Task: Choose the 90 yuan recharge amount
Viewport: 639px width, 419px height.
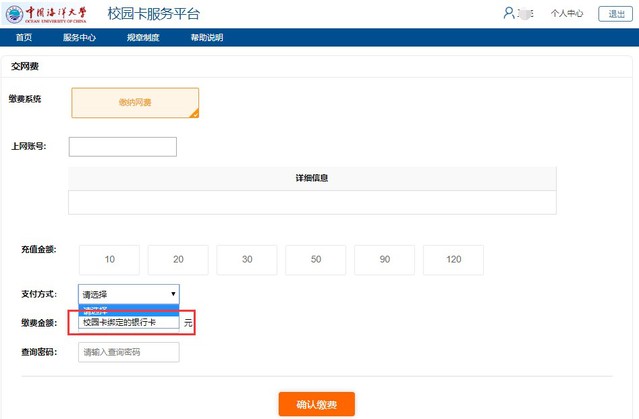Action: pos(384,260)
